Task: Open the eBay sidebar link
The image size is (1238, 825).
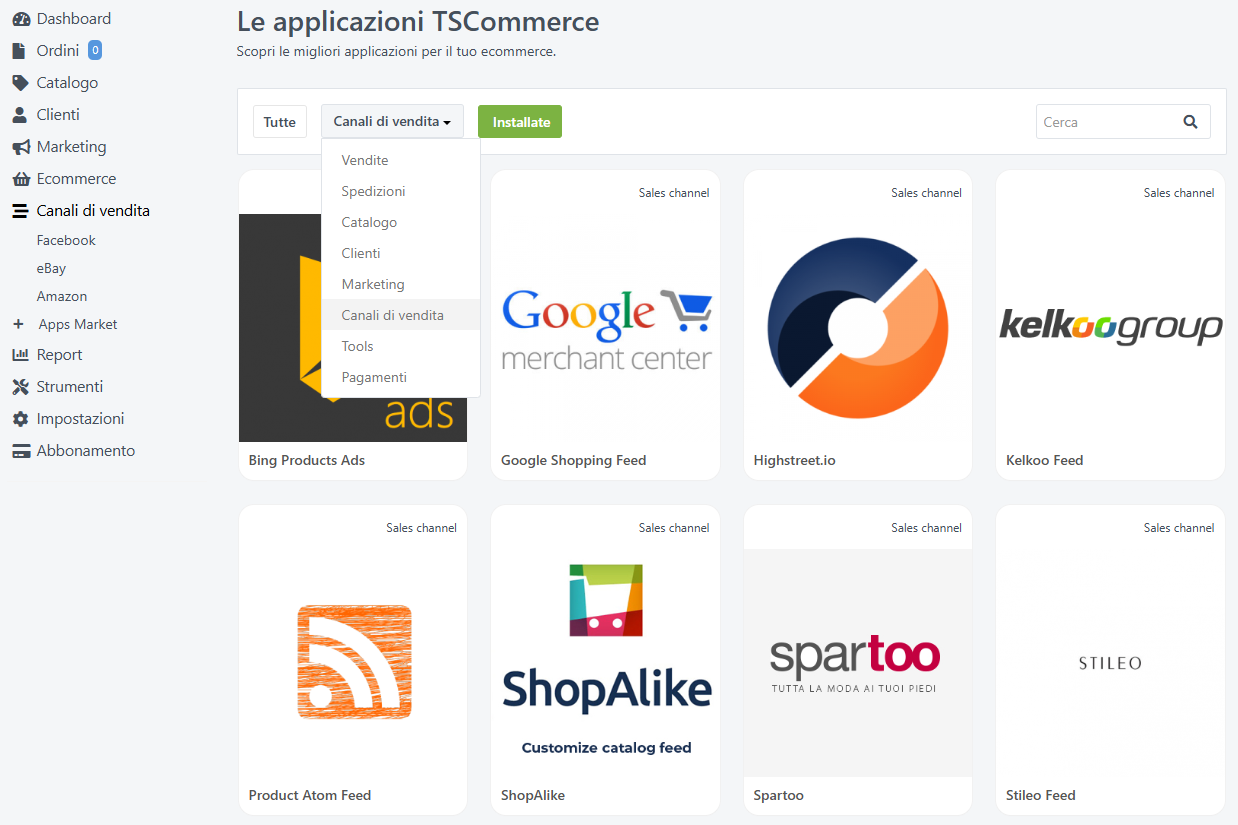Action: click(x=51, y=268)
